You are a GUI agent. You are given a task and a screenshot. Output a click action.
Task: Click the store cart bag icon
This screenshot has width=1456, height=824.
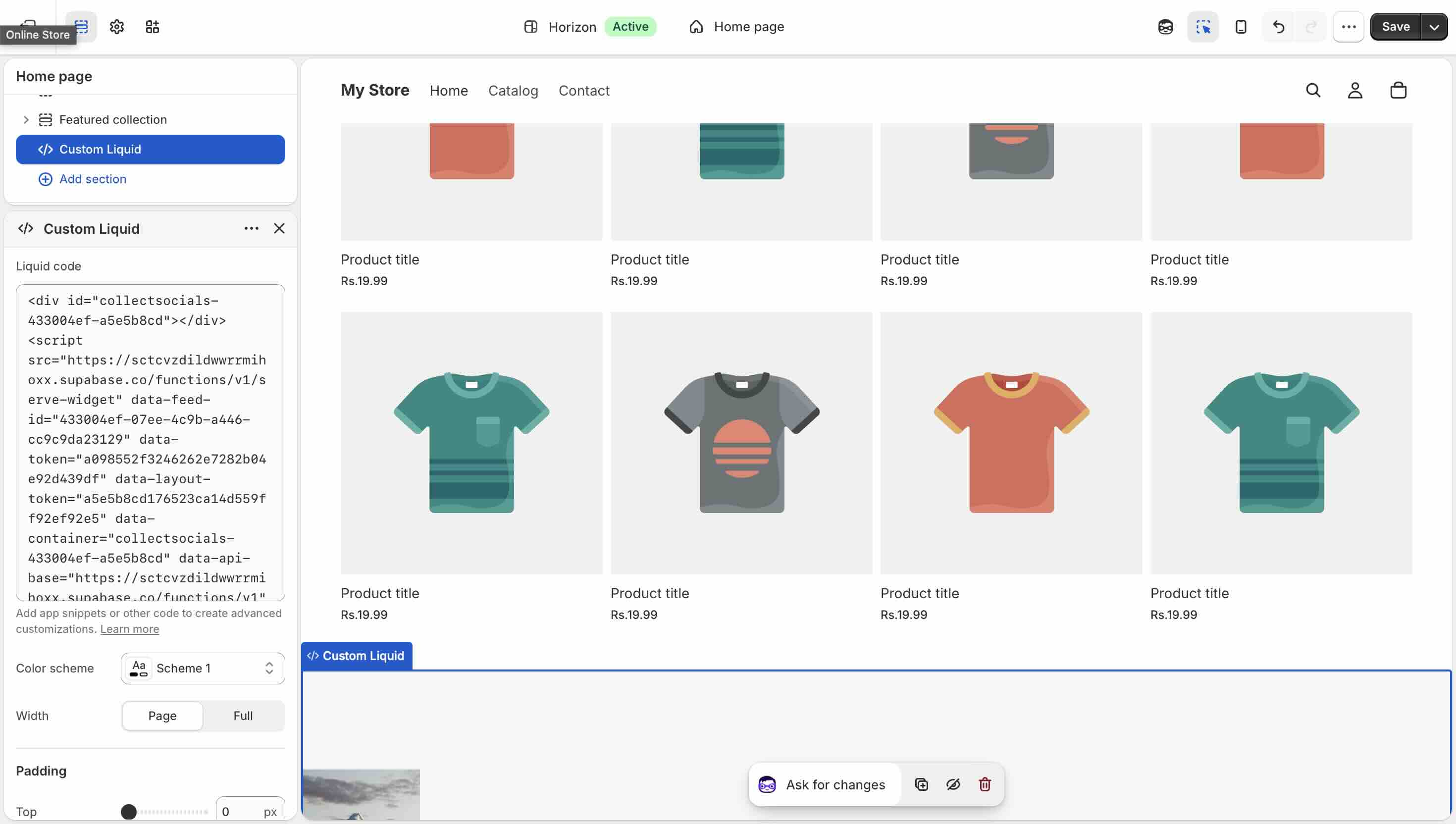tap(1398, 90)
